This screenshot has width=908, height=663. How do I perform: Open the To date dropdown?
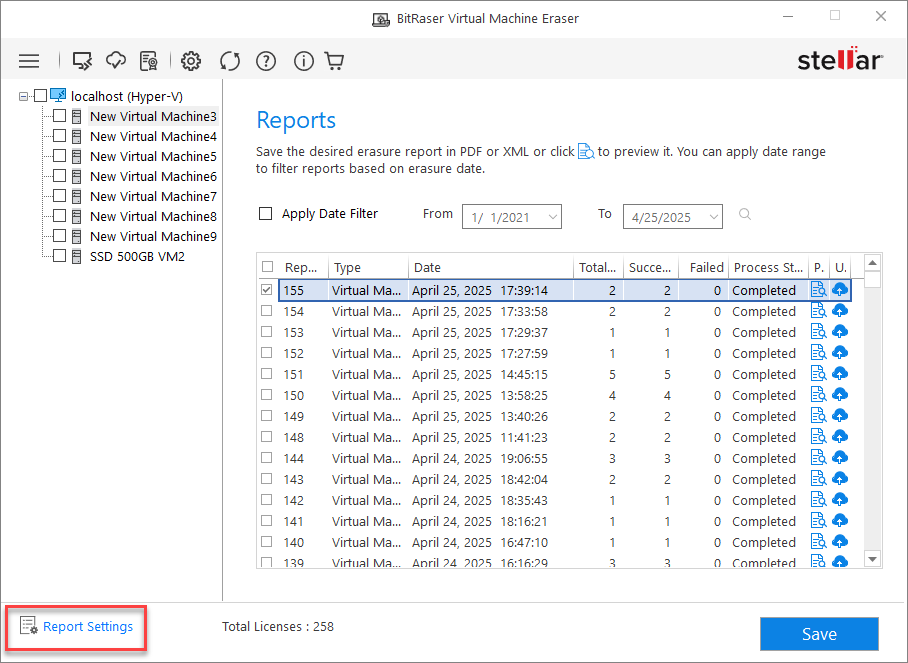[713, 217]
